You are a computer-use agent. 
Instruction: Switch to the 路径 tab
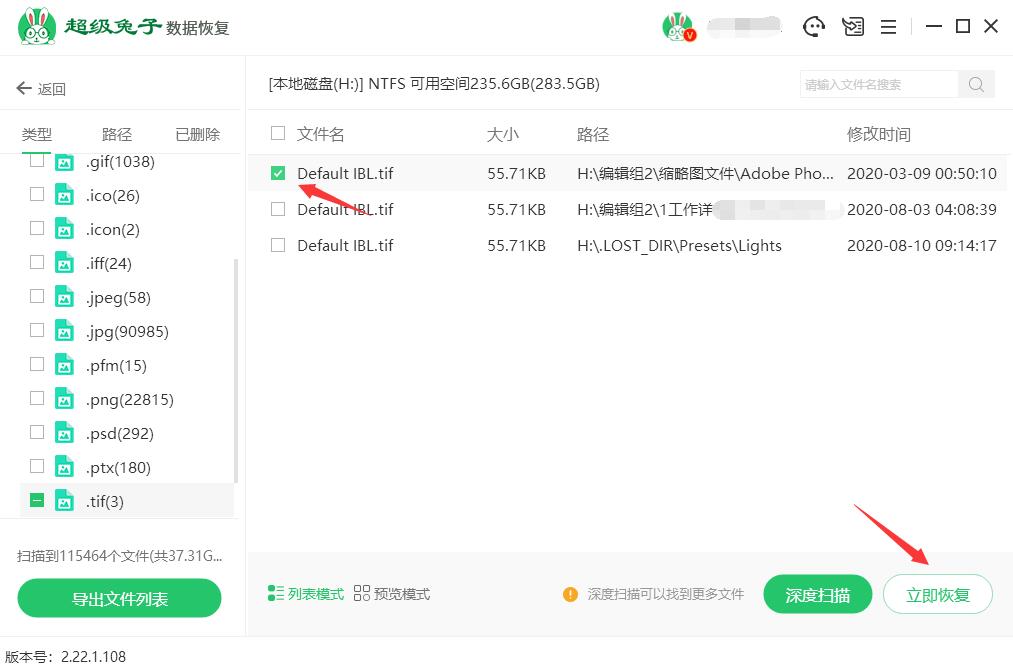[114, 132]
